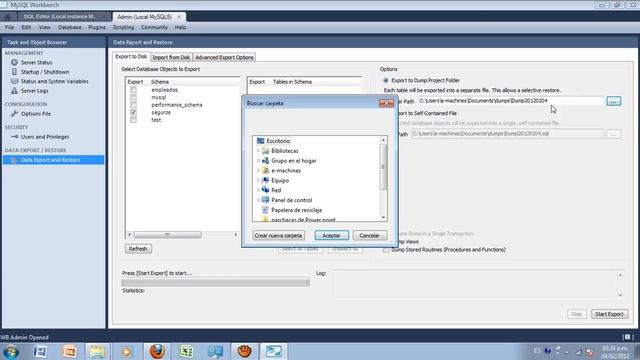Select e-machines user folder

[286, 171]
